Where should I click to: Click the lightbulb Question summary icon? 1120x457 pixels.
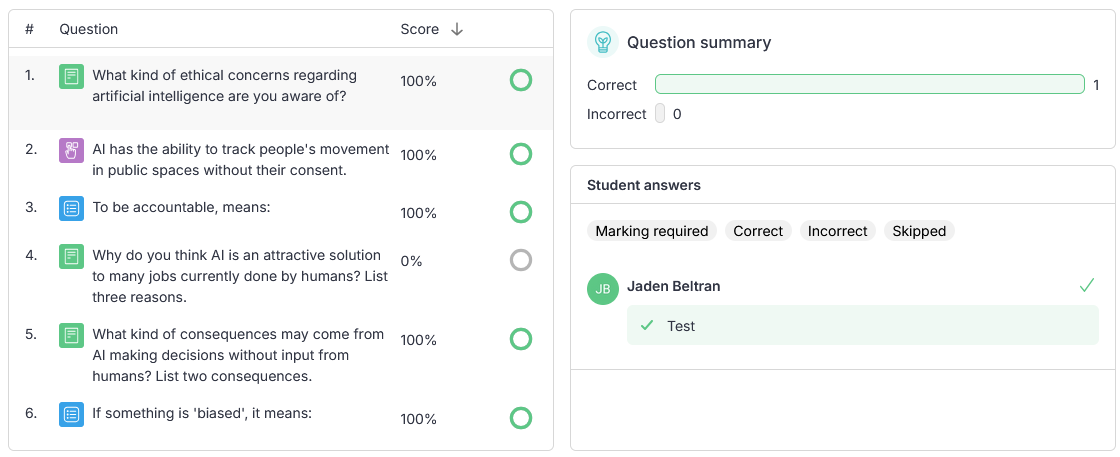pos(603,42)
